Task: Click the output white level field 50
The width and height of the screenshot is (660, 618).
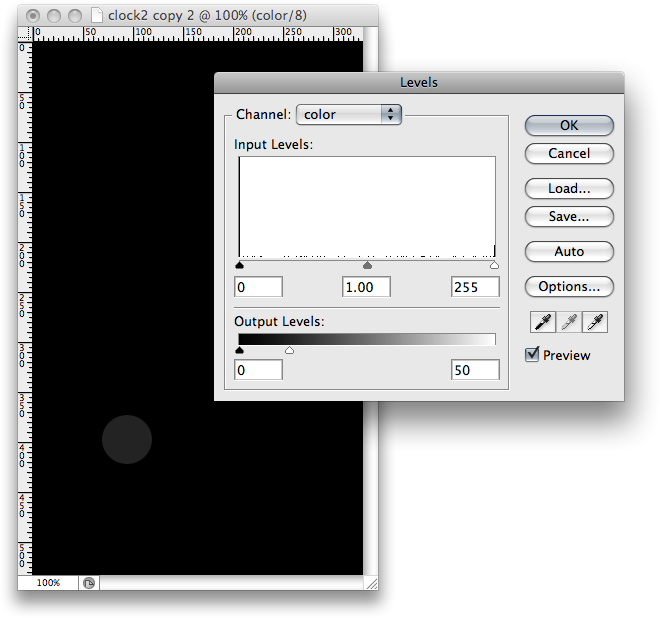Action: point(475,370)
